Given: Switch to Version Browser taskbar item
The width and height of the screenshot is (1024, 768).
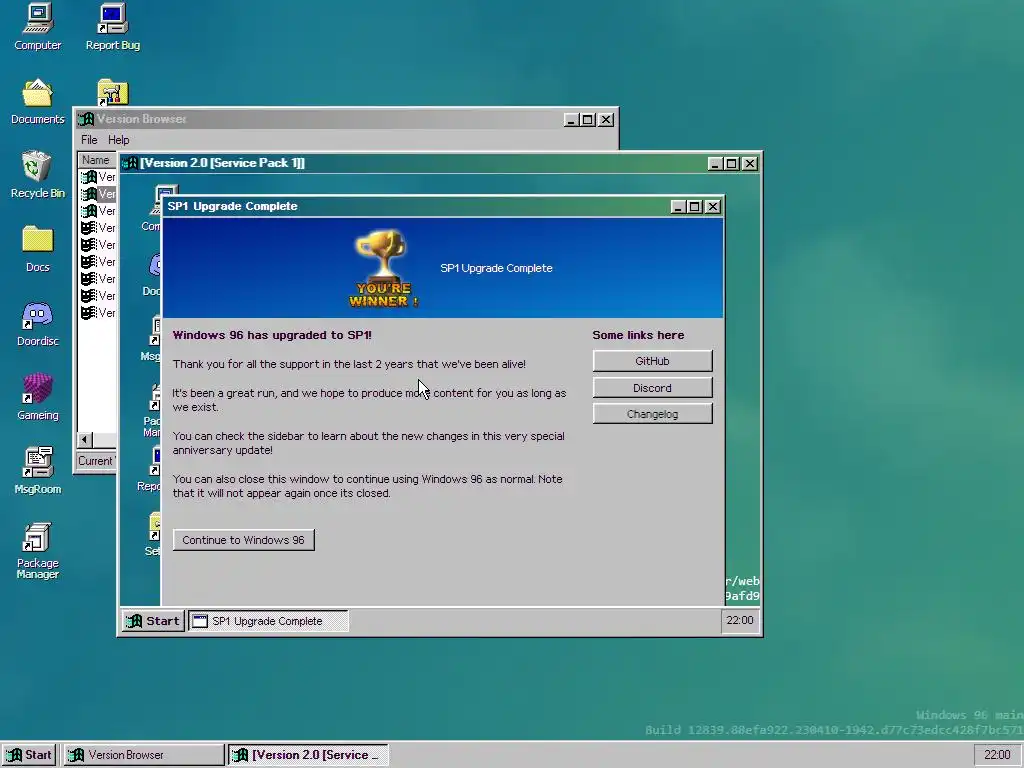Looking at the screenshot, I should pos(143,755).
